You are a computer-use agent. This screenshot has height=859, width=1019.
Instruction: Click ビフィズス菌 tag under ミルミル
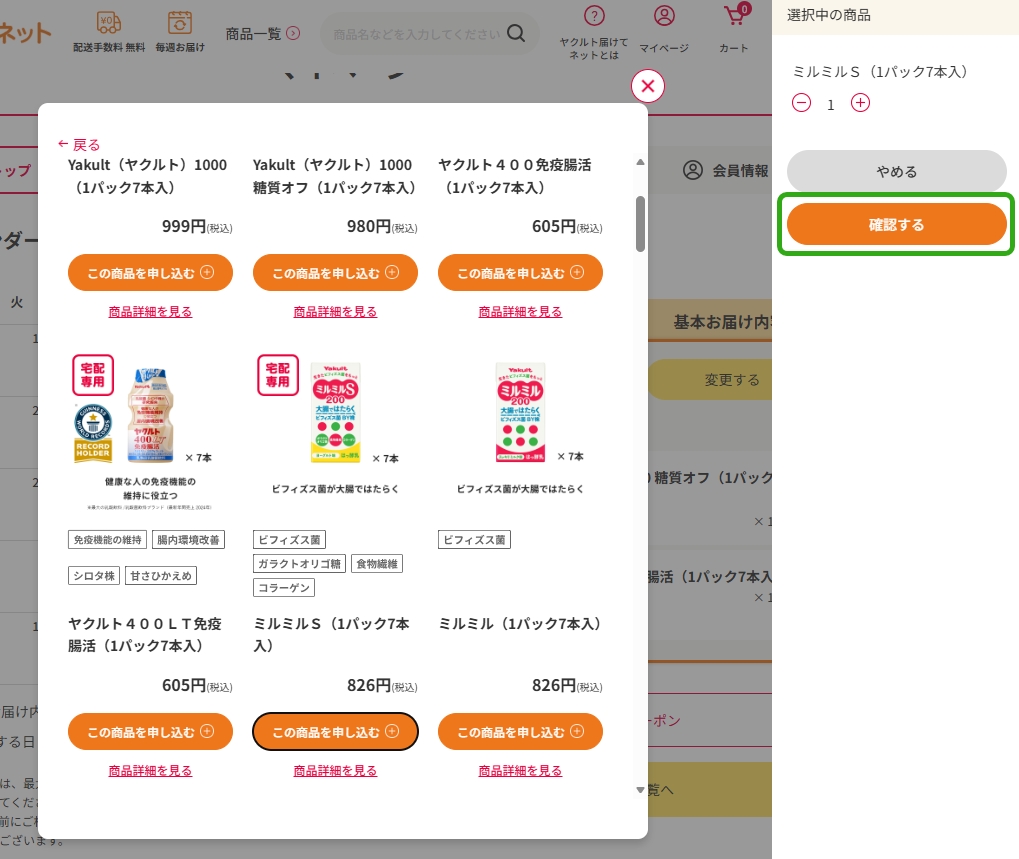[474, 540]
